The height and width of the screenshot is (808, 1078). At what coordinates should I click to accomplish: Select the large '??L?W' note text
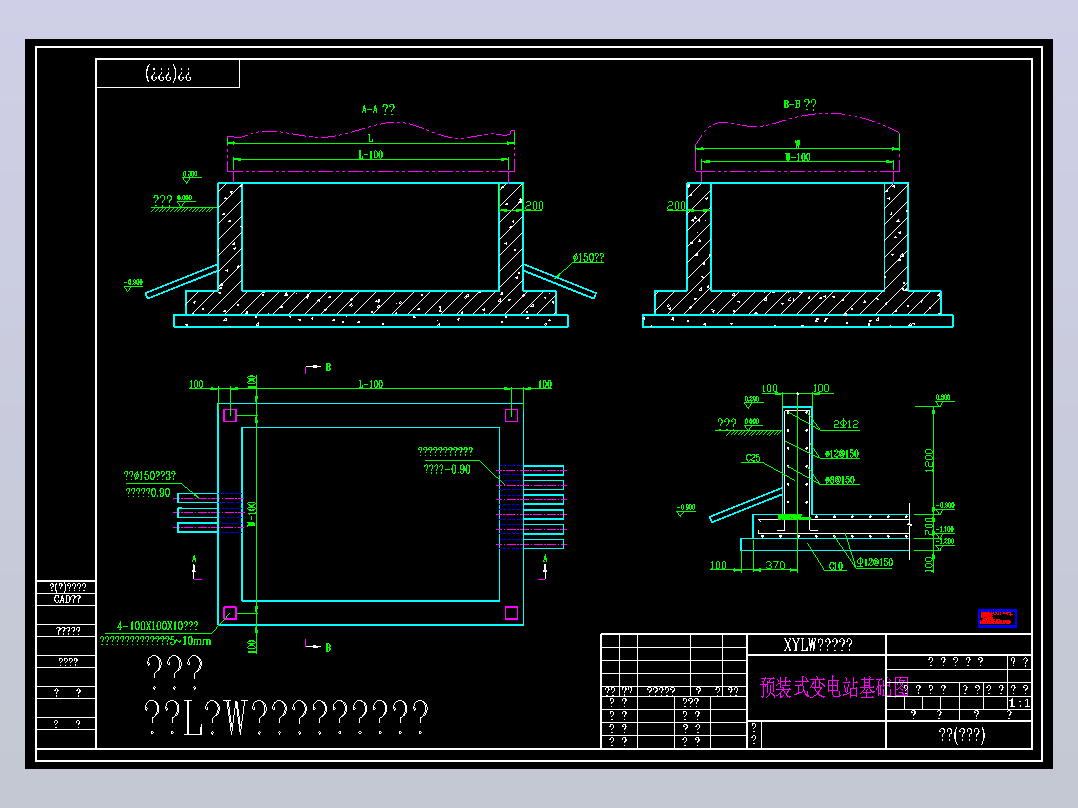pyautogui.click(x=286, y=718)
